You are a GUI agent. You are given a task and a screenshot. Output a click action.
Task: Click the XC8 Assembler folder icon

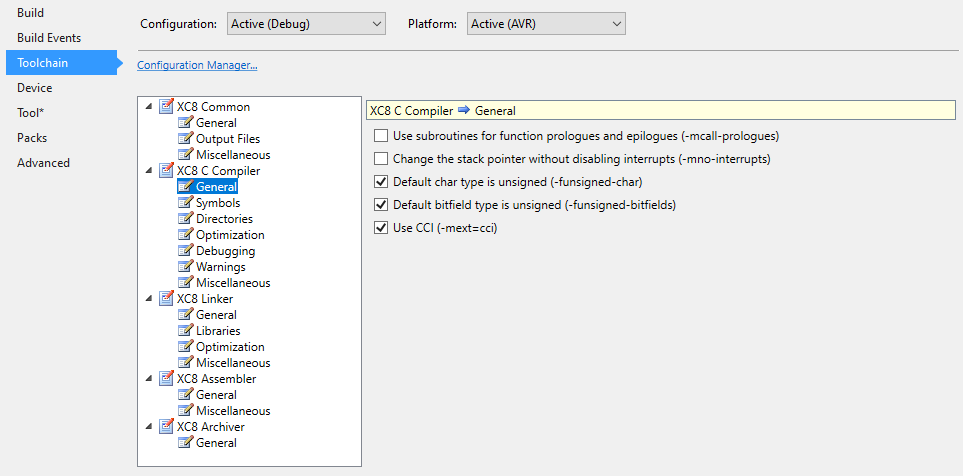coord(166,379)
